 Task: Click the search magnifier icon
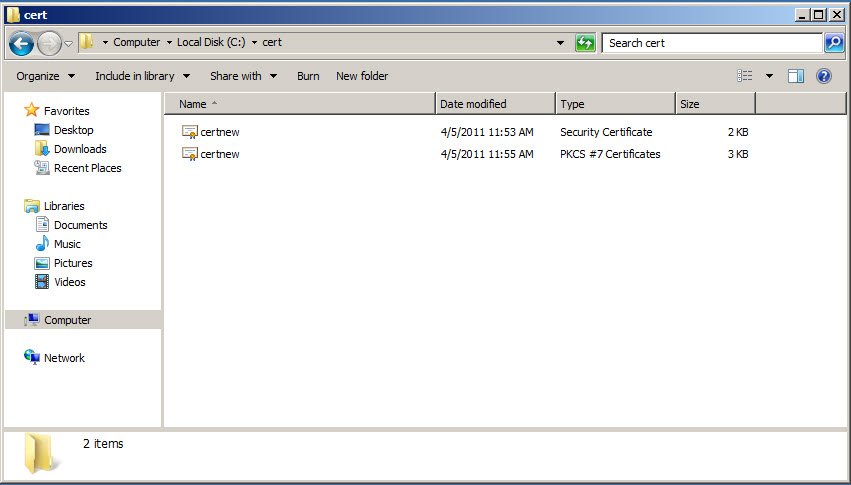834,43
